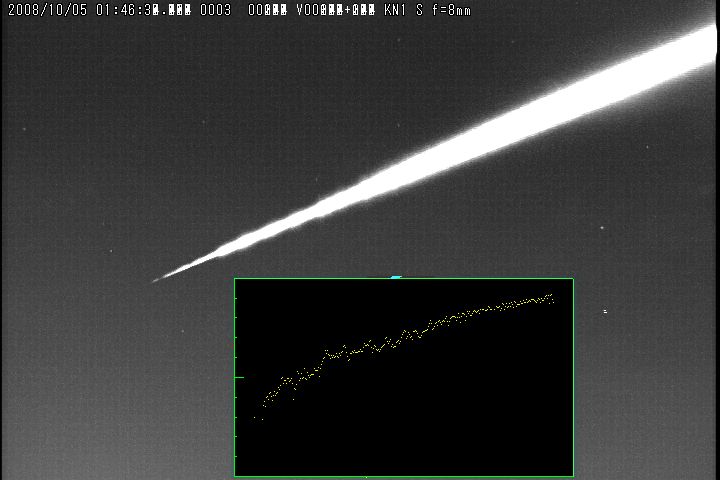Click the last data point of light curve

(552, 294)
